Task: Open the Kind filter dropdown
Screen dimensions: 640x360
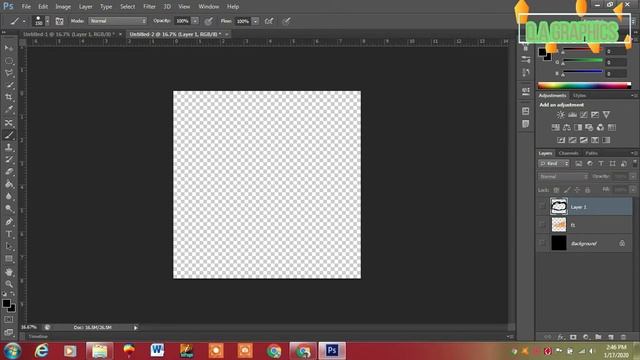Action: [x=553, y=164]
